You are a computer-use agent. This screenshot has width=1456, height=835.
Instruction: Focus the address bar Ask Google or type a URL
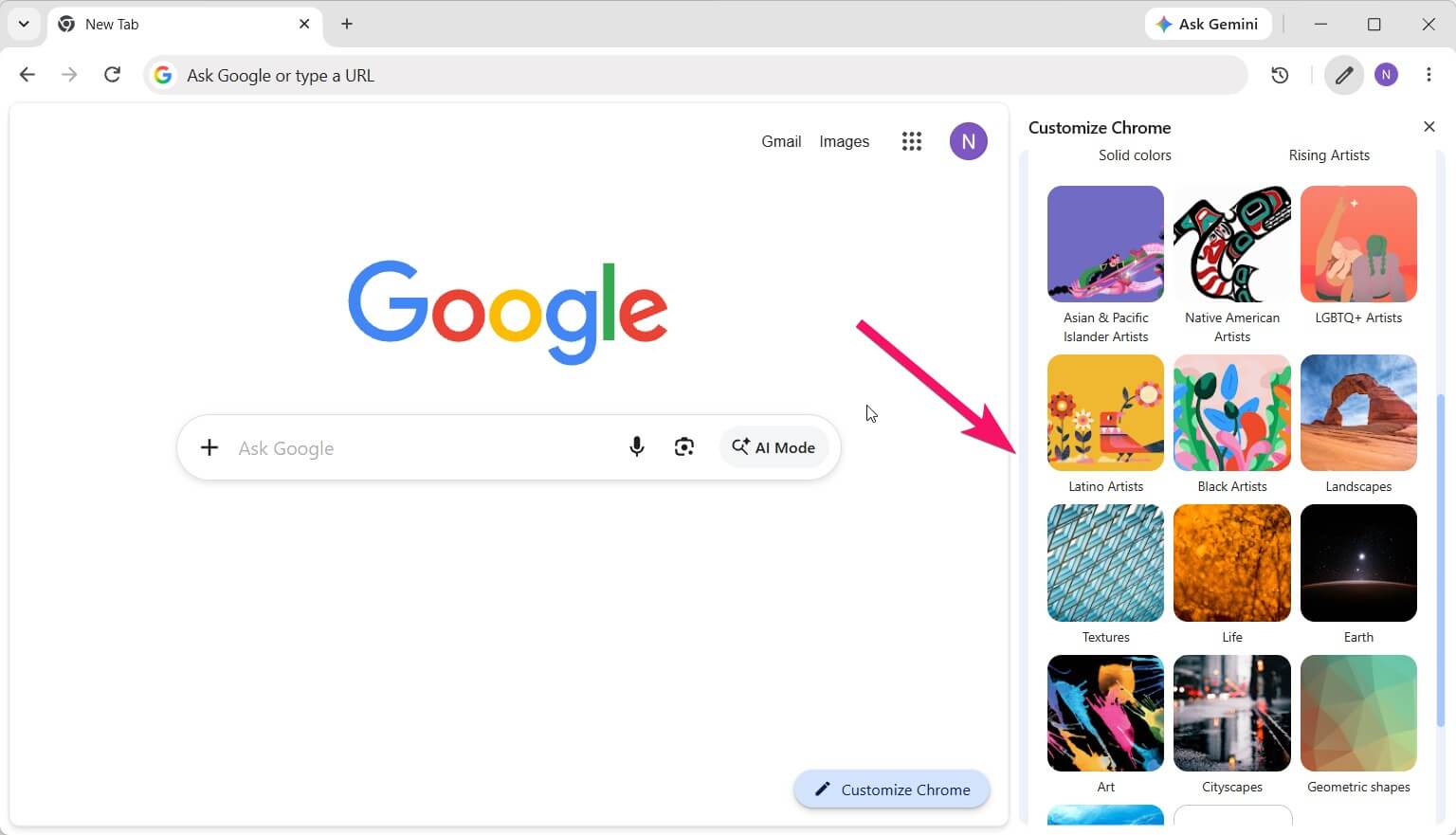click(x=696, y=75)
